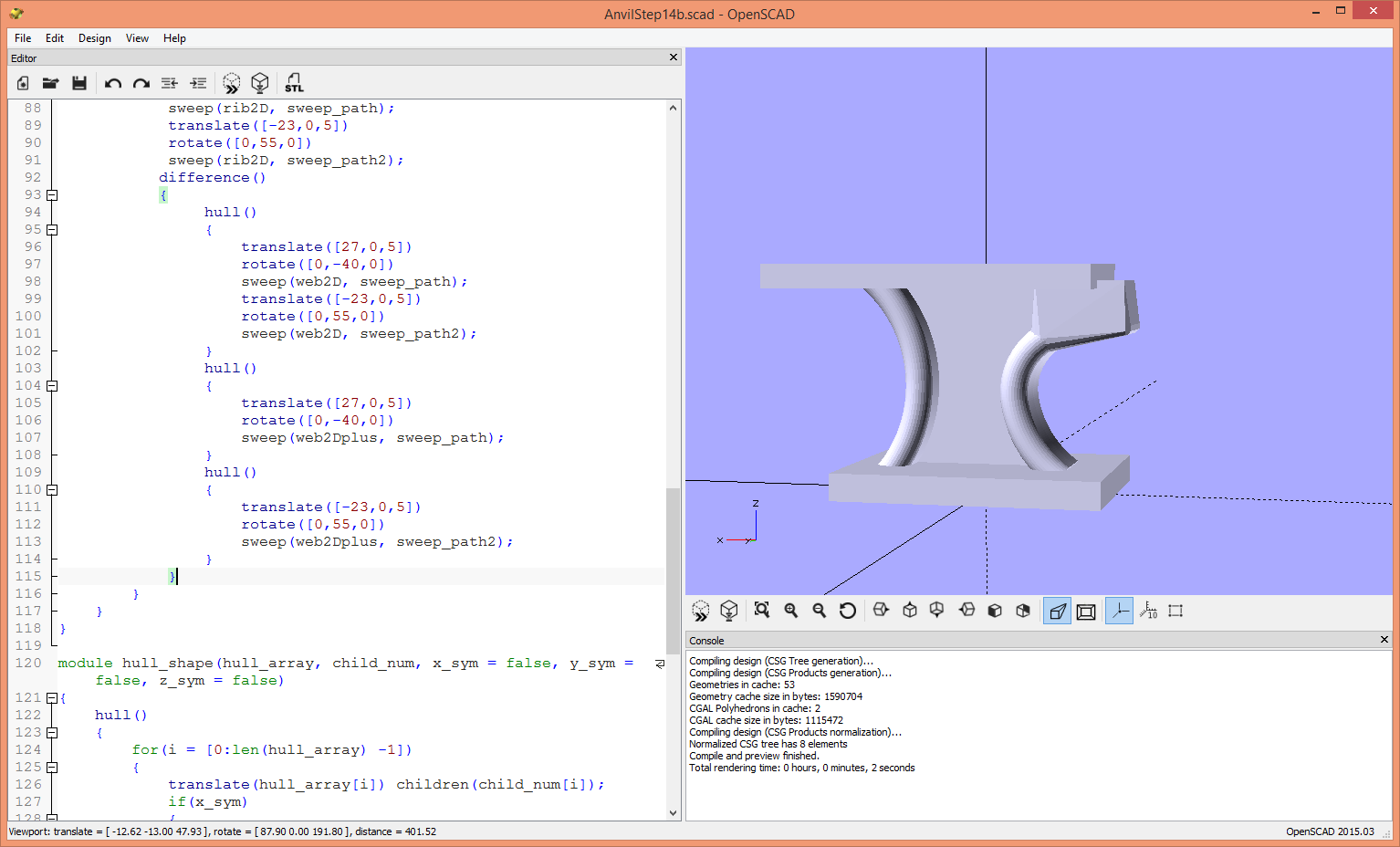Export the model as STL

click(x=294, y=83)
